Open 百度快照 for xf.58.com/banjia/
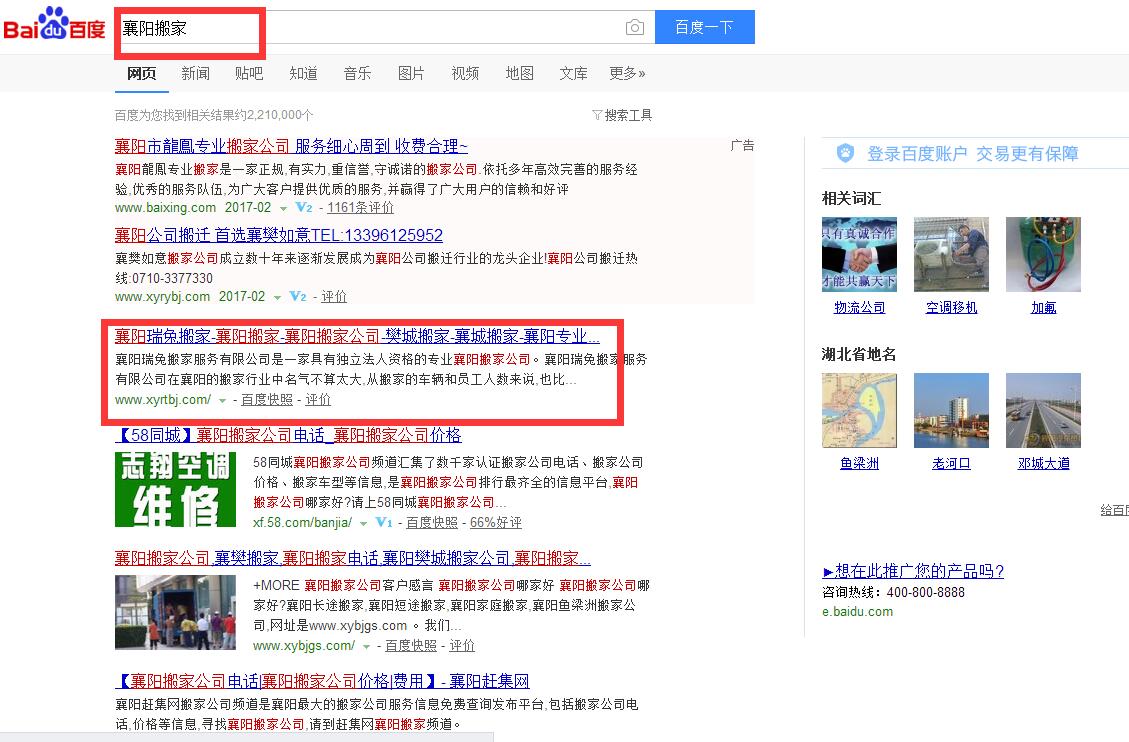 point(431,523)
